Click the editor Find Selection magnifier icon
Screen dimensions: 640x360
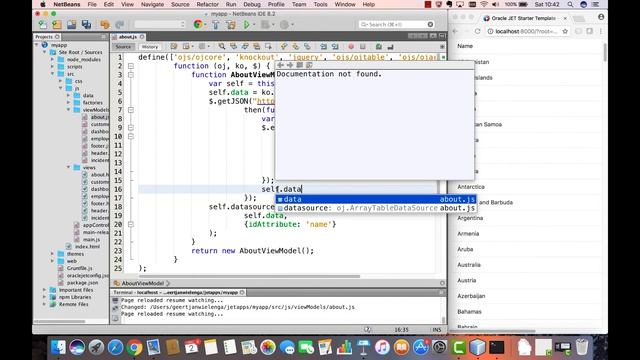[222, 47]
